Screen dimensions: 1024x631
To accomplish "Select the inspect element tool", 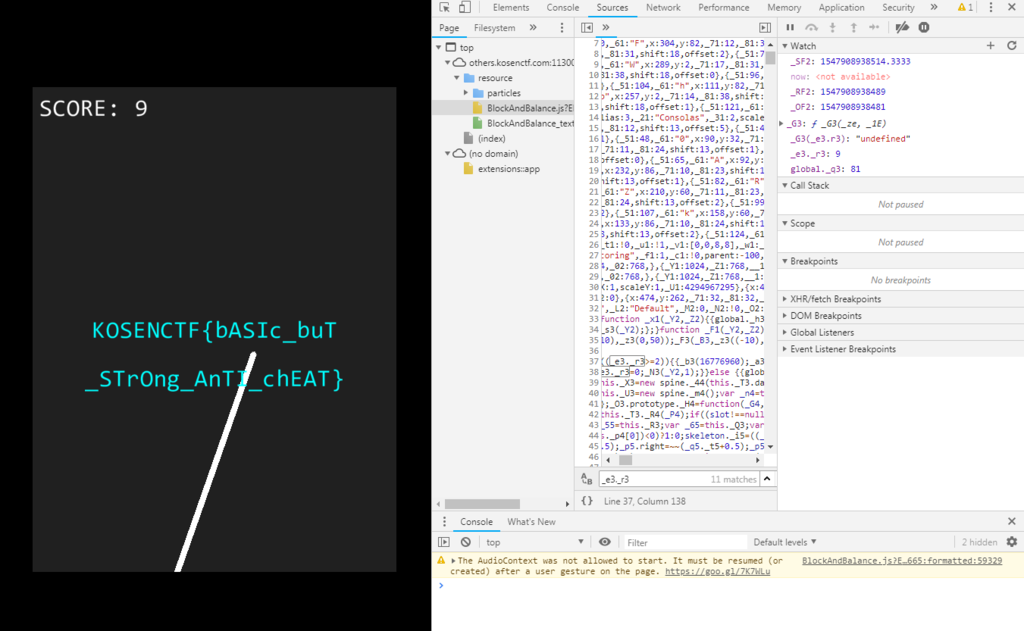I will click(442, 7).
